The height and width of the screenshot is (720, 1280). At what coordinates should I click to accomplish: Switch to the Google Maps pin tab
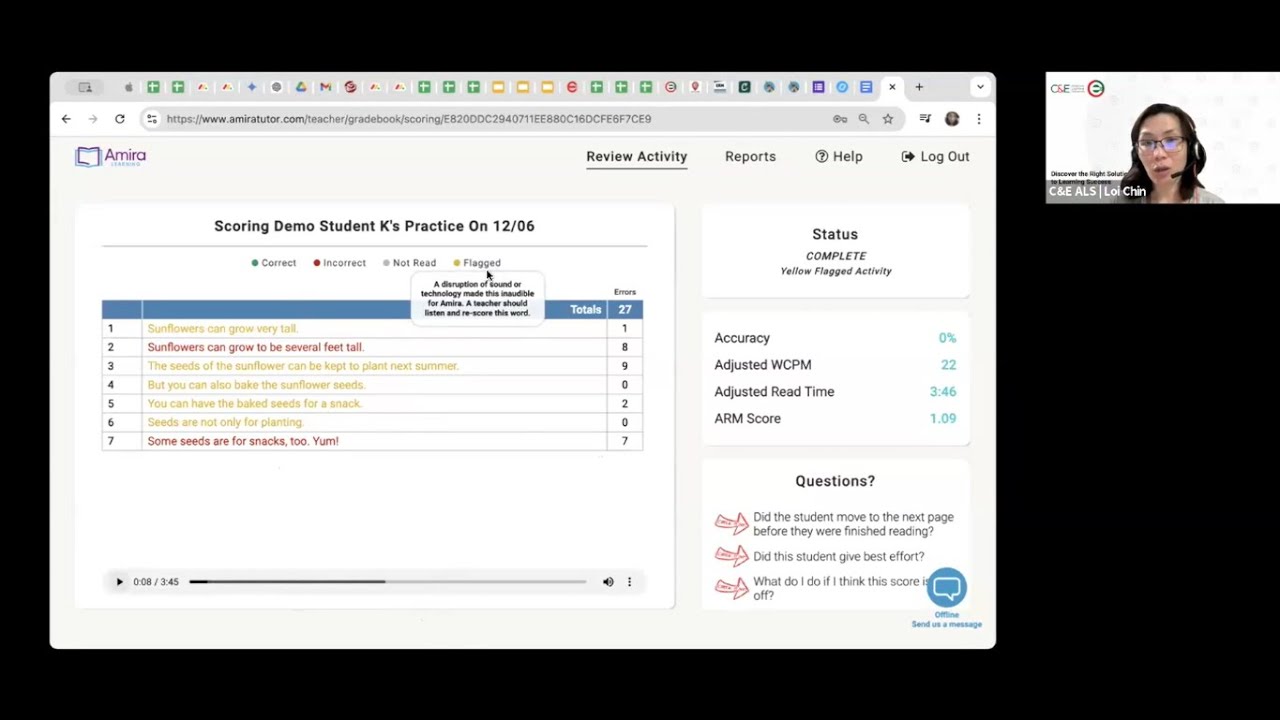(695, 87)
